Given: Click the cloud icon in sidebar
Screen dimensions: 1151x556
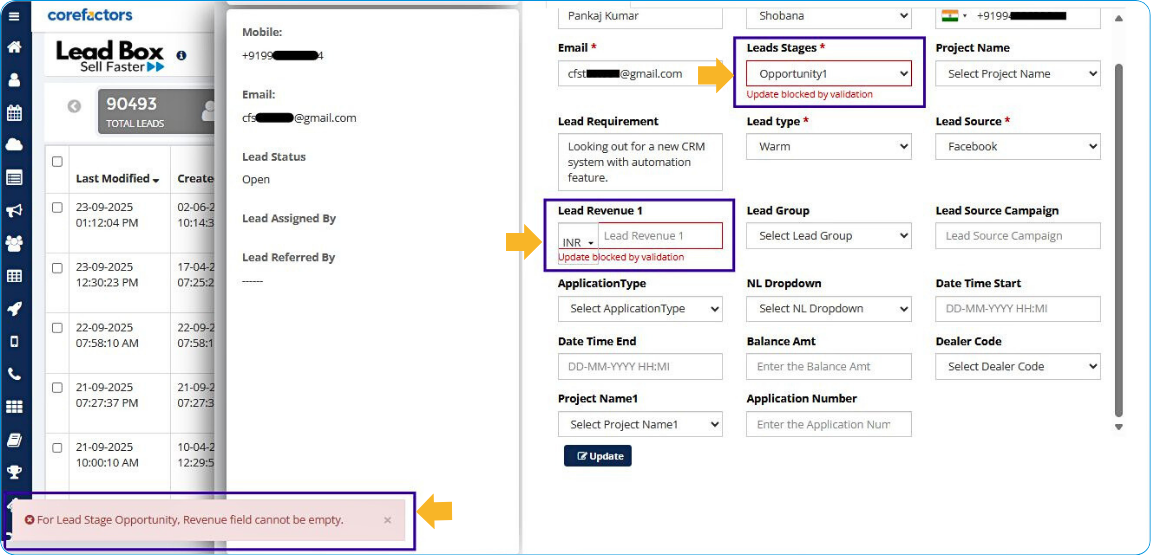Looking at the screenshot, I should tap(14, 145).
